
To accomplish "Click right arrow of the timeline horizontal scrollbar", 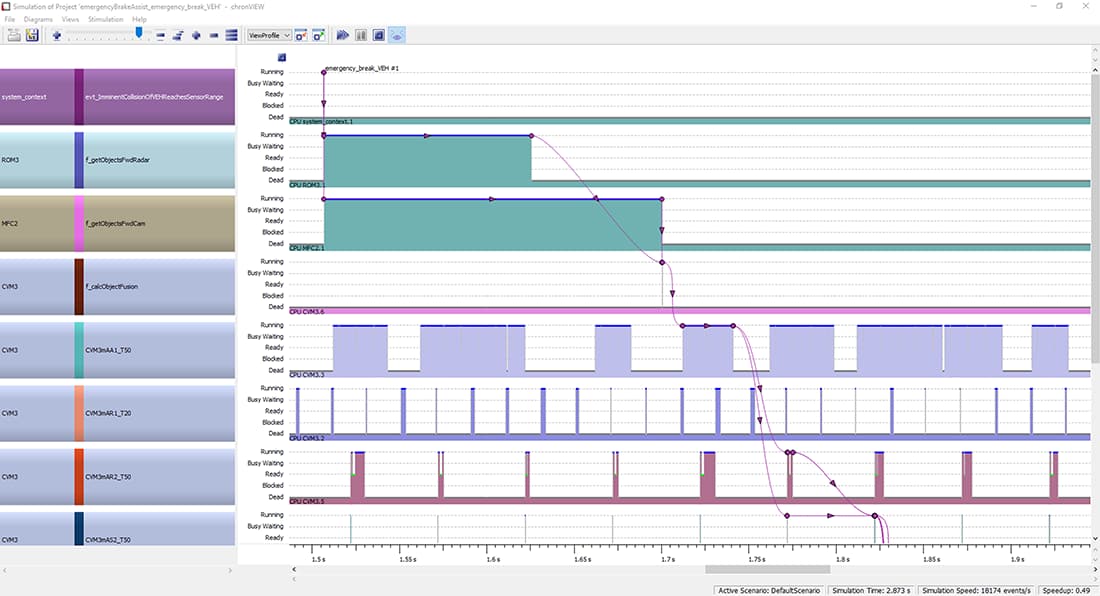I will (x=1095, y=569).
